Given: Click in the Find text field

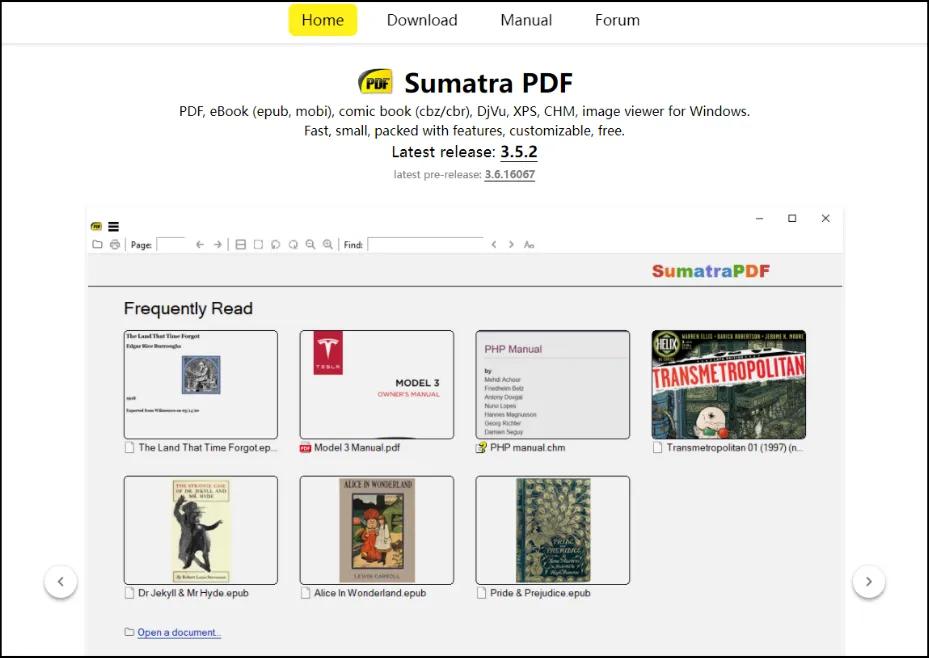Looking at the screenshot, I should pos(425,244).
